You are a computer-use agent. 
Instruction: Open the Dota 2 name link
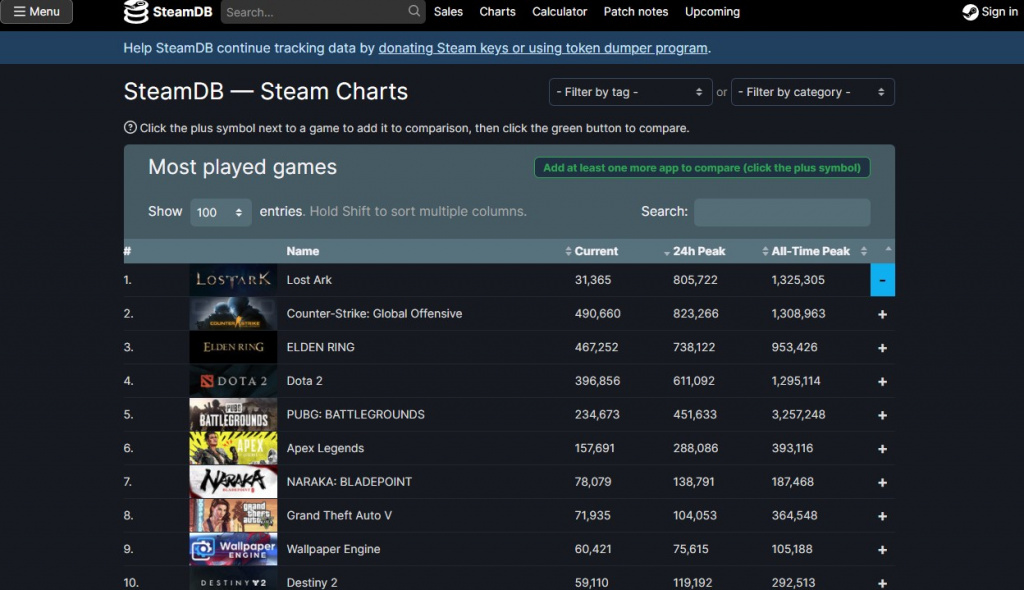click(304, 381)
